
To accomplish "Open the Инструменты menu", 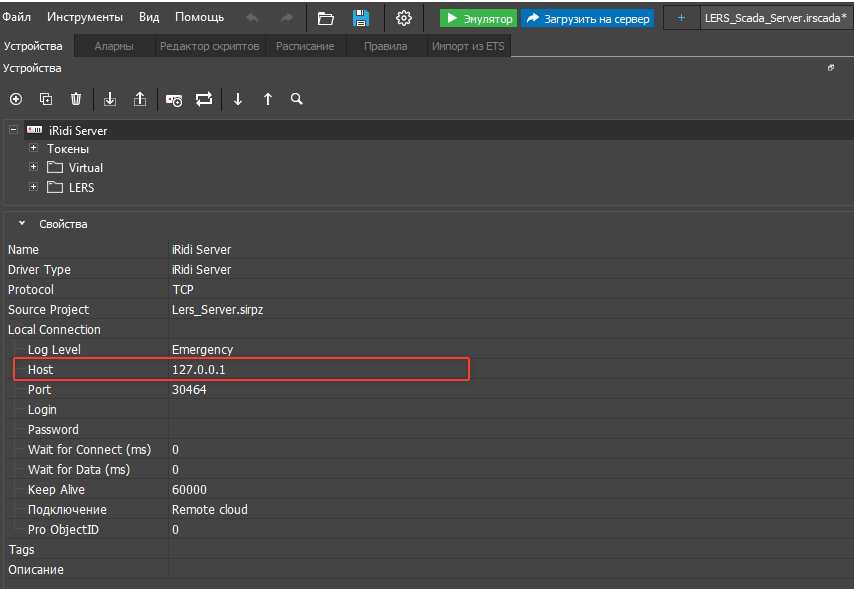I will coord(85,18).
